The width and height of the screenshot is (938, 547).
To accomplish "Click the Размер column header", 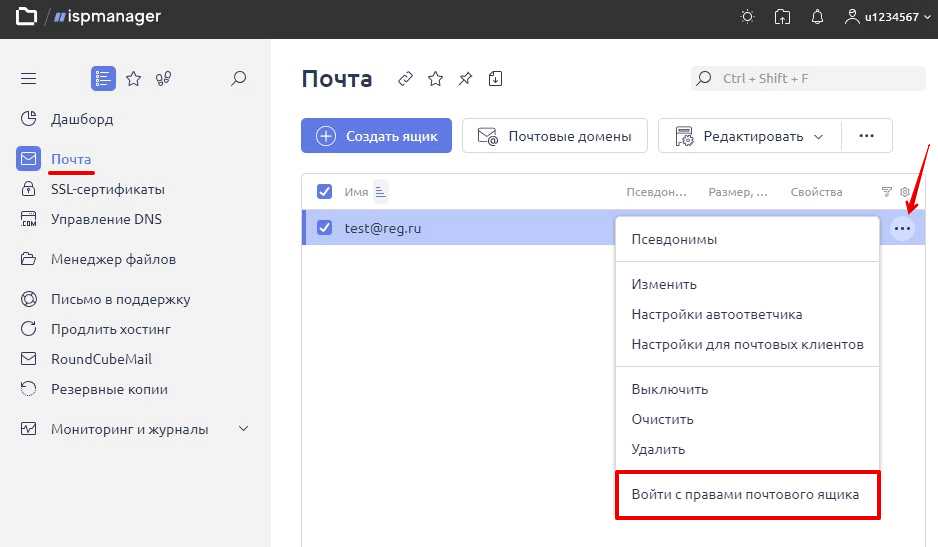I will tap(738, 192).
